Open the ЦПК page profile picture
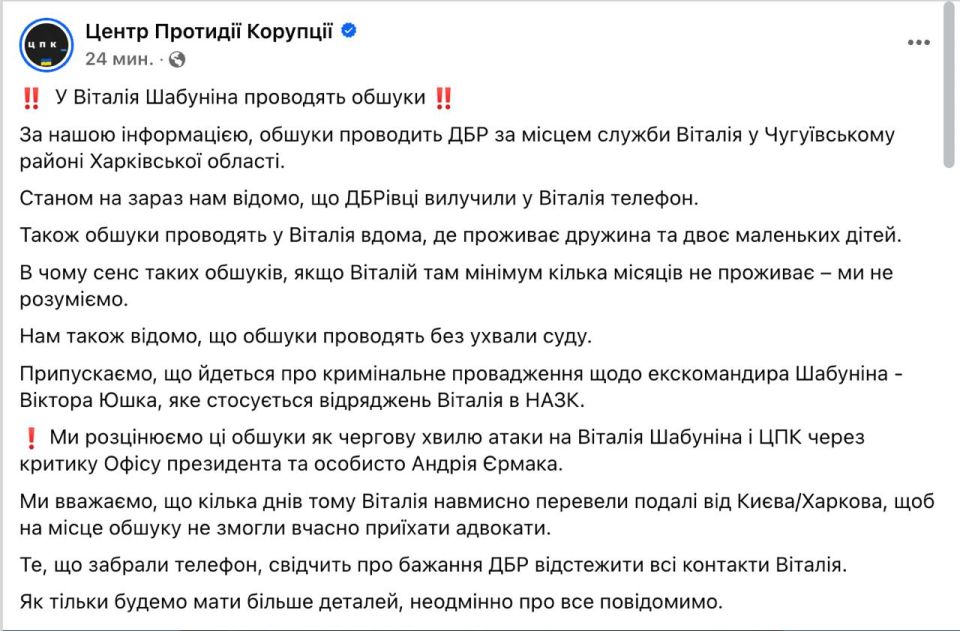Screen dimensions: 960x631 47,45
